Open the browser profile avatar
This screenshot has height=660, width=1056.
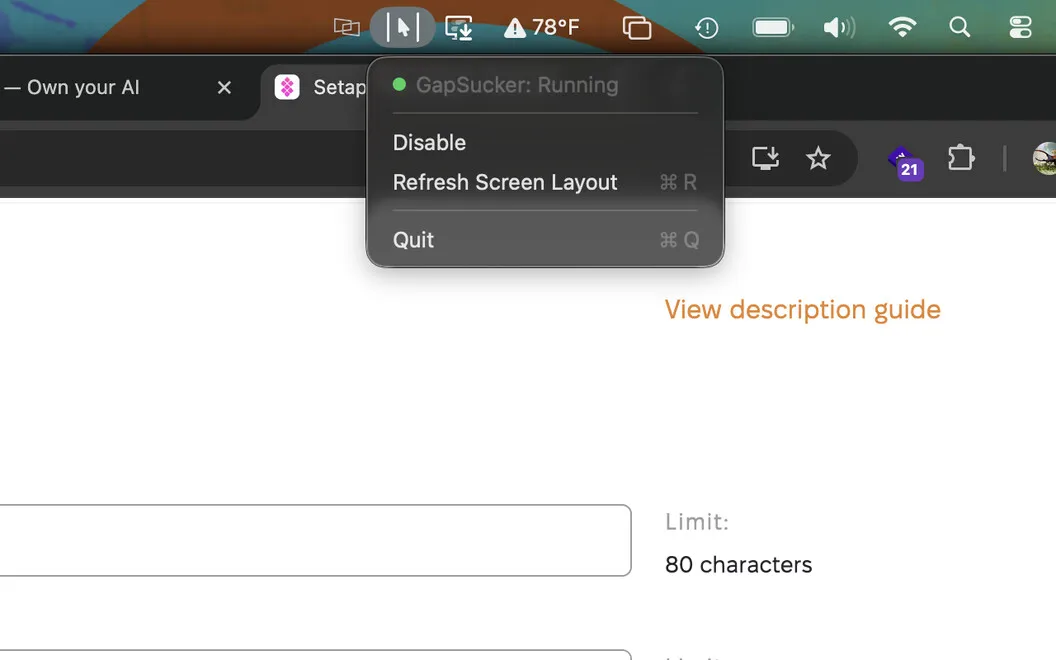point(1045,158)
